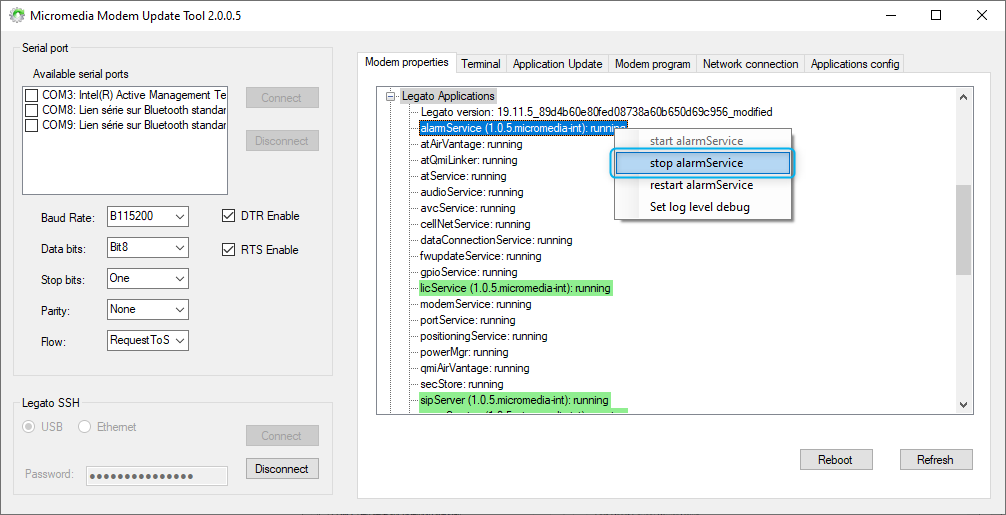Collapse the Legato Applications tree node

coord(390,96)
